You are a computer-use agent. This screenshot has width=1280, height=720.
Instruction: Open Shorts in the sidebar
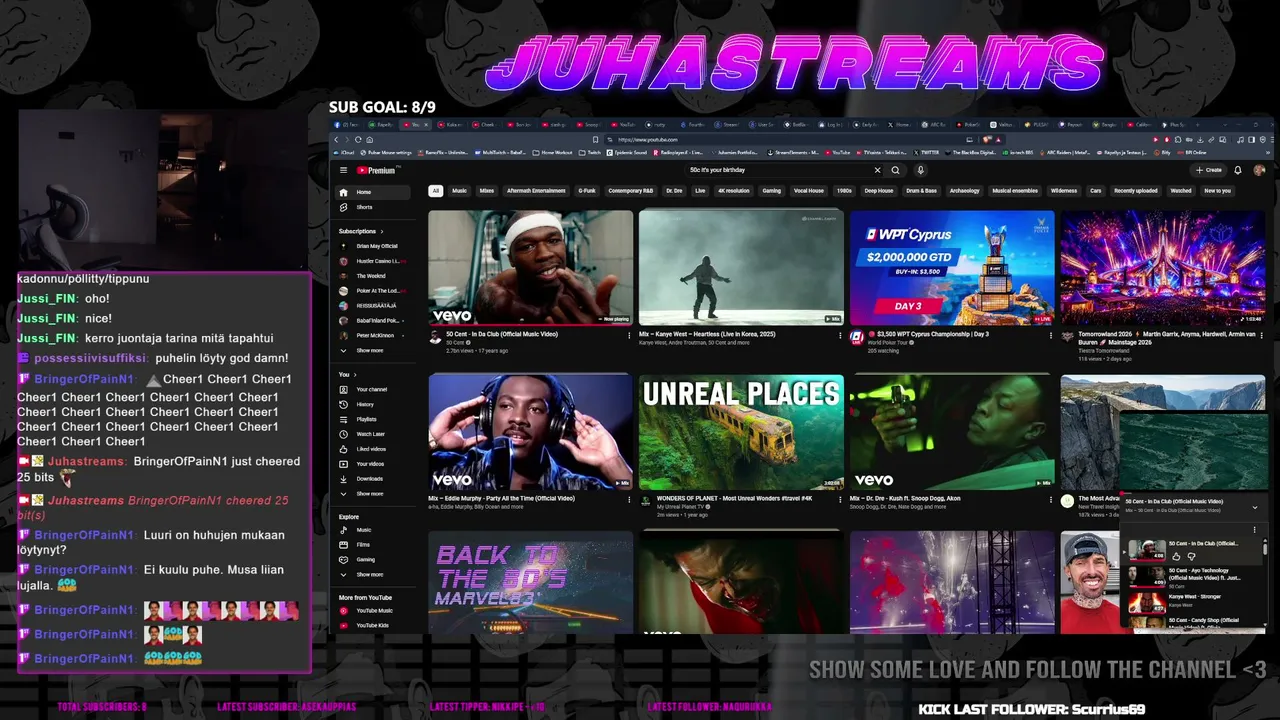point(372,207)
